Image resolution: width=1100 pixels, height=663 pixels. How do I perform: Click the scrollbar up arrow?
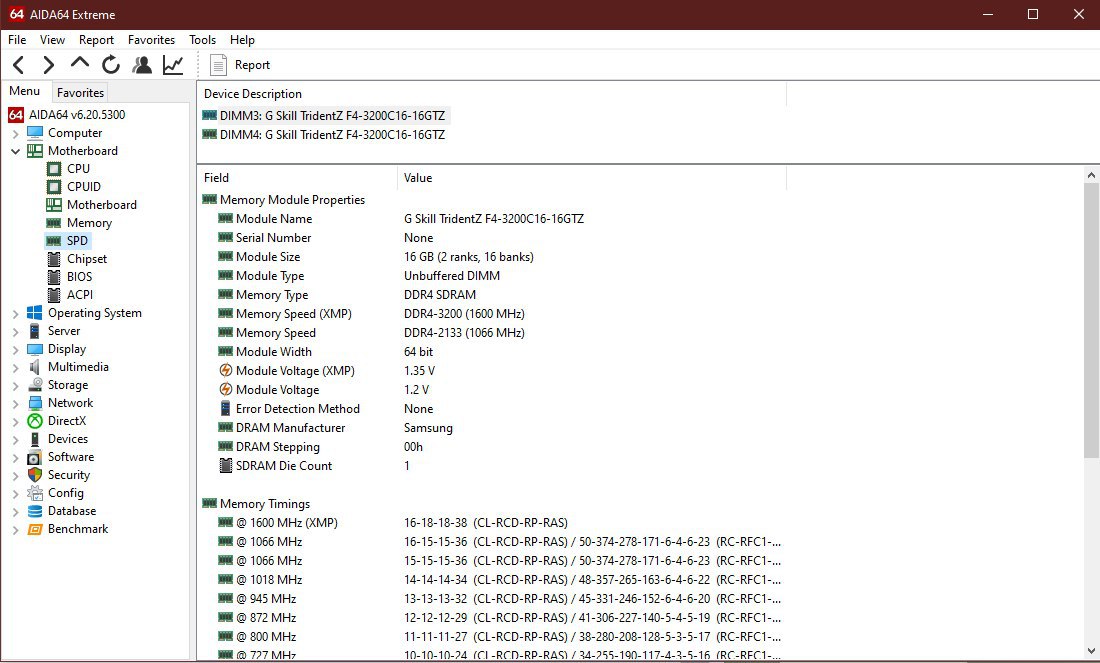(1091, 175)
